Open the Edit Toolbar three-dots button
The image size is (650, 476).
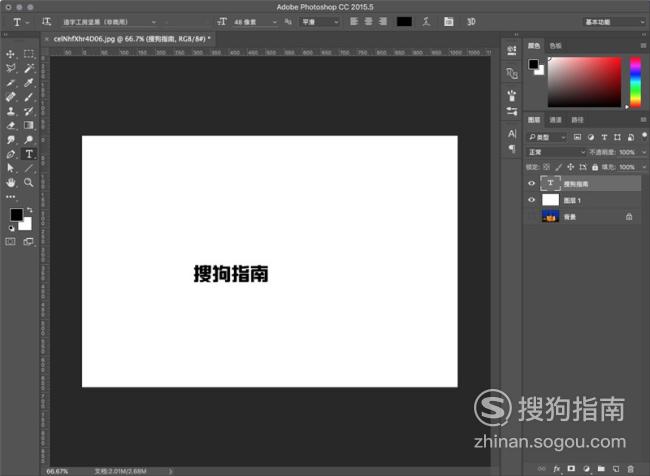click(11, 197)
